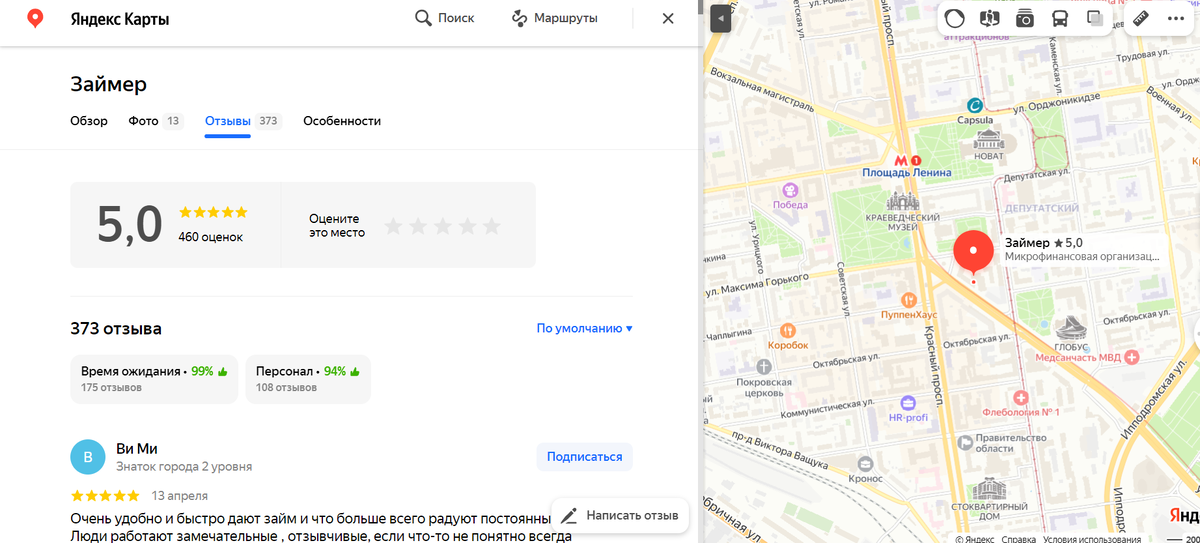The width and height of the screenshot is (1200, 543).
Task: Select the ruler distance tool
Action: 1141,18
